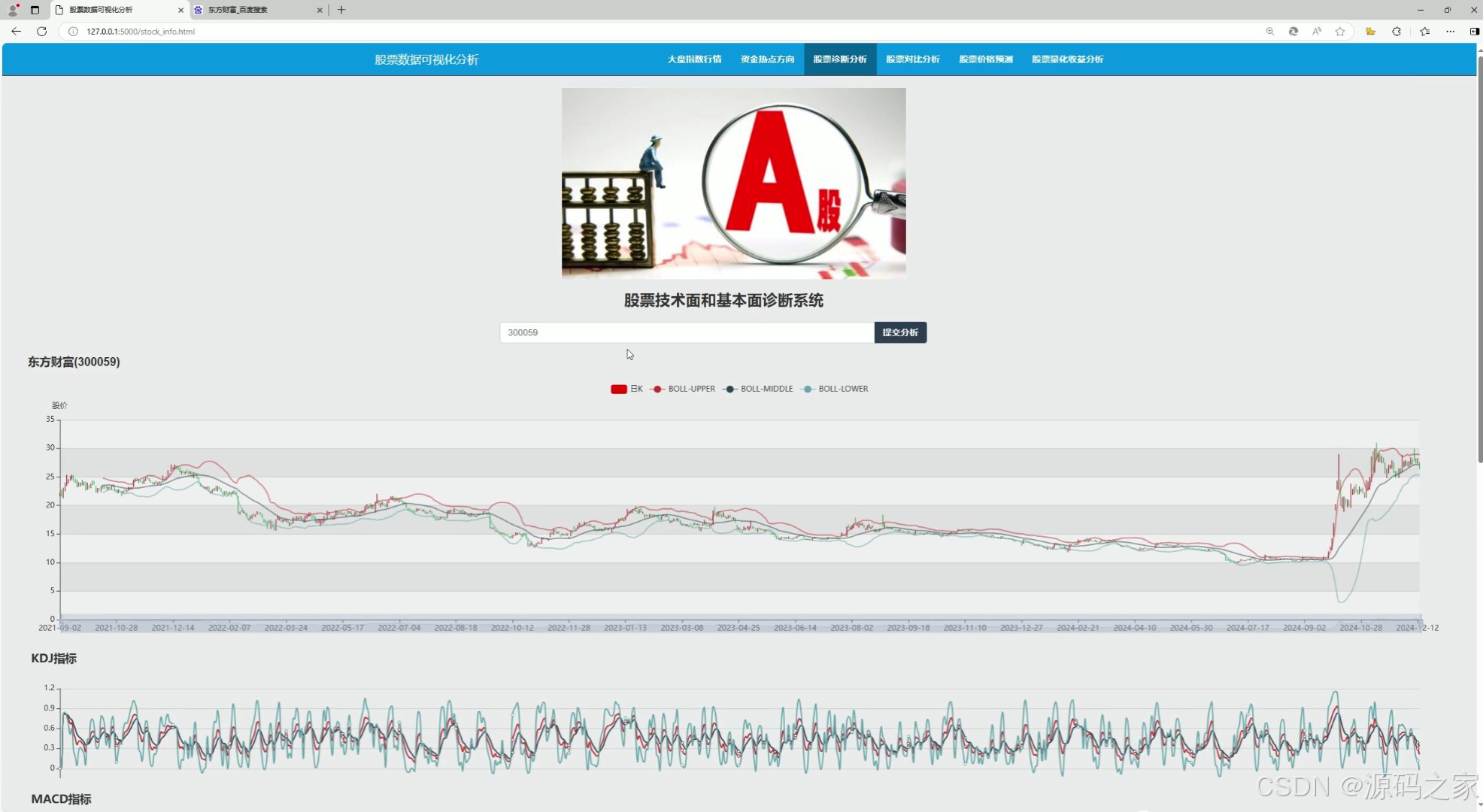
Task: Click the browser refresh icon
Action: [42, 32]
